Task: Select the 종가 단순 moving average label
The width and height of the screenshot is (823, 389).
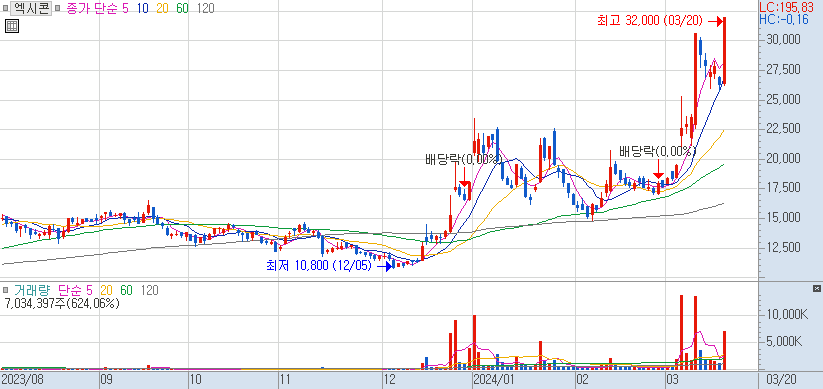Action: tap(92, 8)
